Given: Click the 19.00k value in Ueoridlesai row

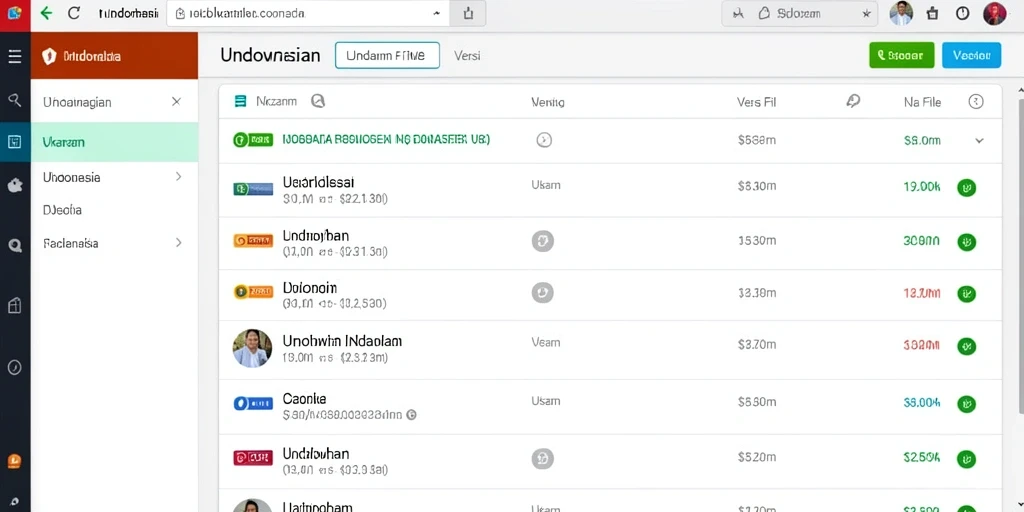Looking at the screenshot, I should (x=921, y=187).
